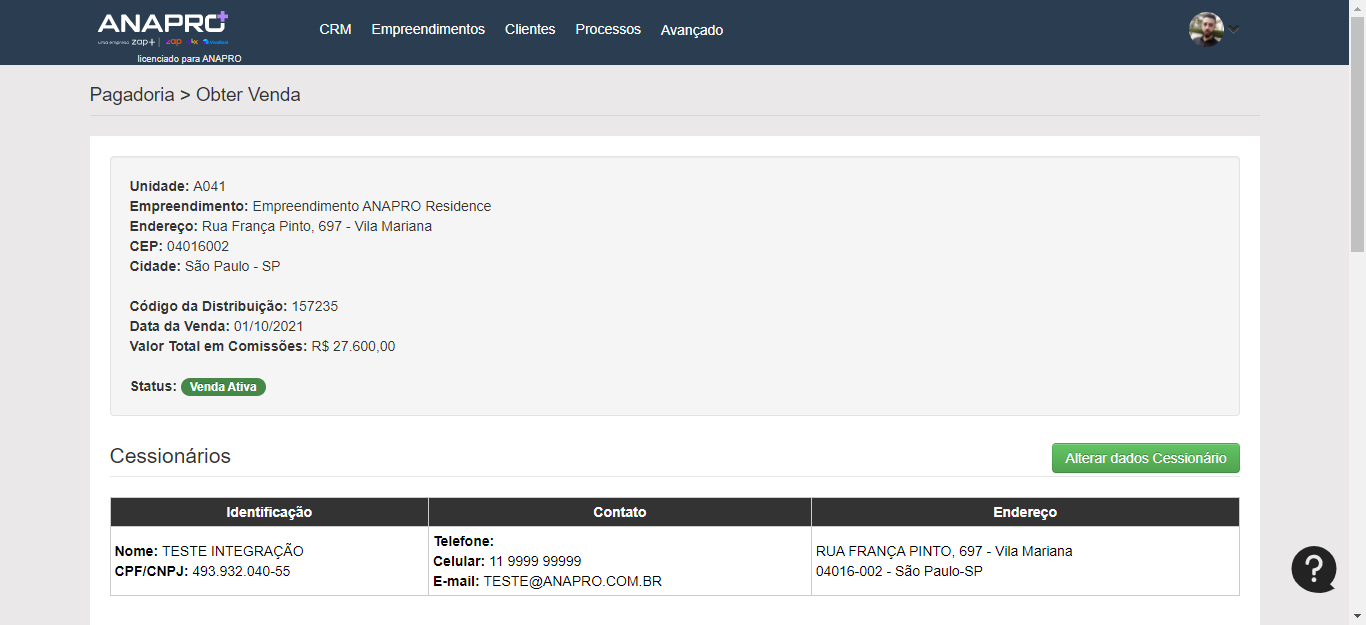Click the scrollbar down arrow
The width and height of the screenshot is (1366, 625).
[1357, 616]
